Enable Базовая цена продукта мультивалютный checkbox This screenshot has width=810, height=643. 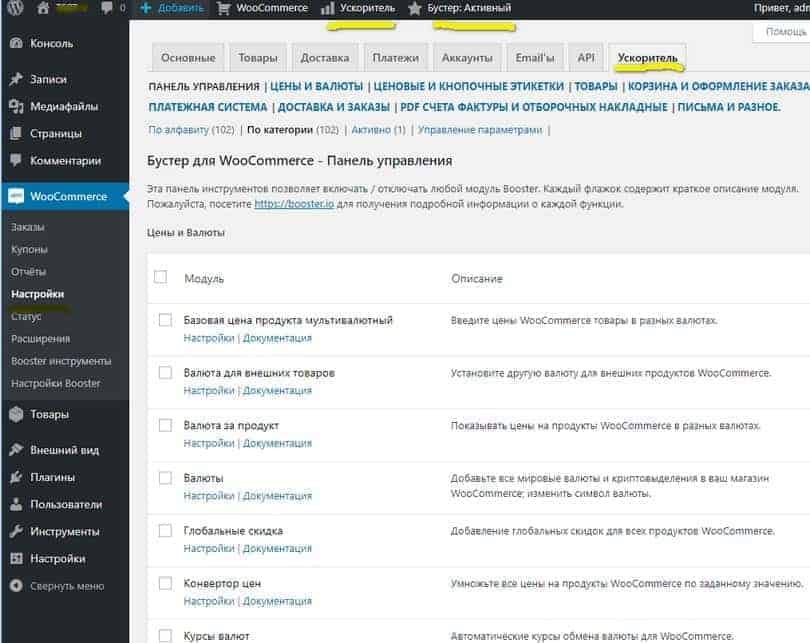click(x=165, y=320)
